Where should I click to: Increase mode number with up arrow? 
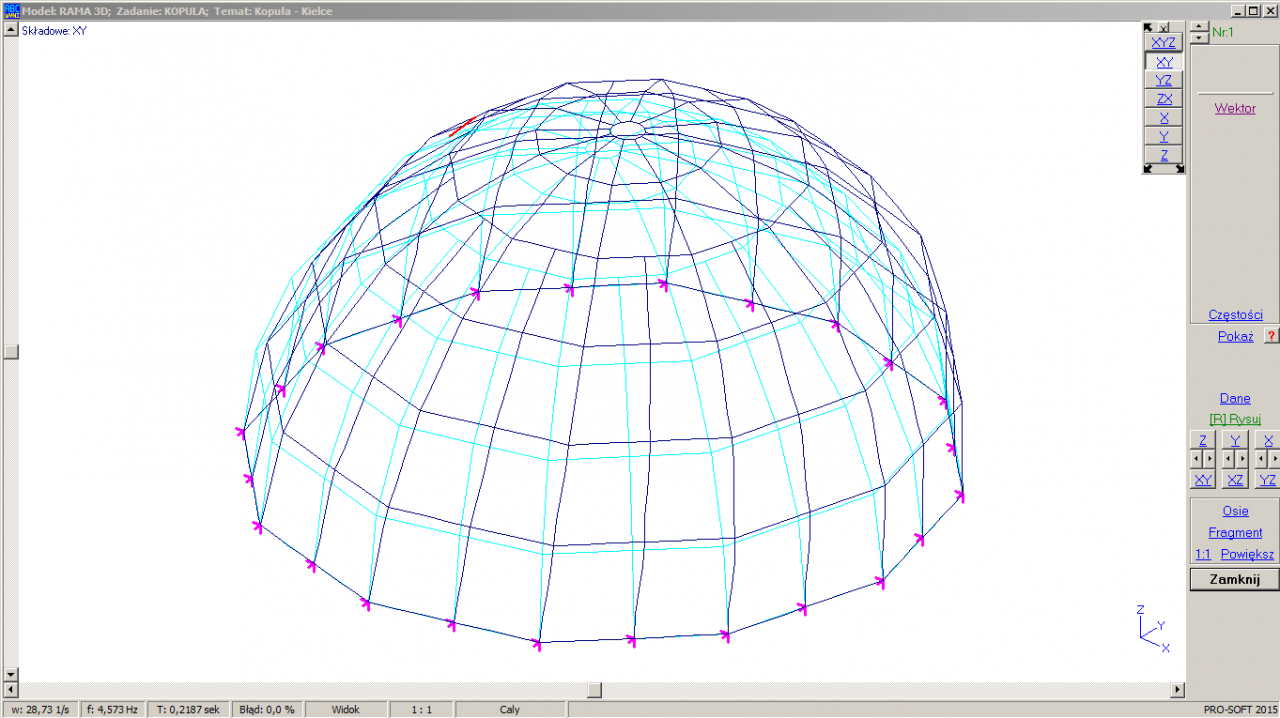coord(1200,27)
